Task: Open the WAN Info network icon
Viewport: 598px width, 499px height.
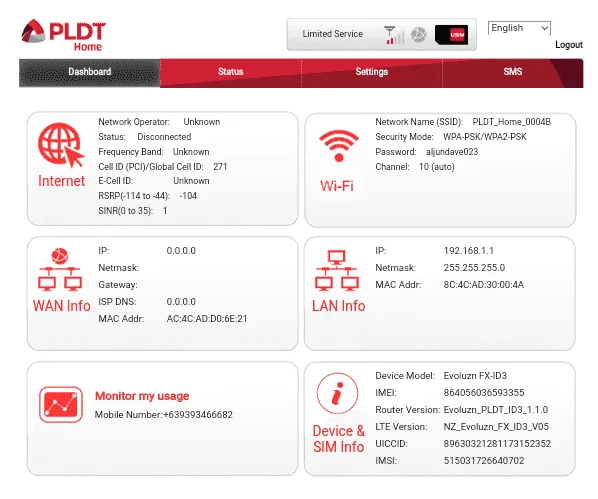Action: [x=60, y=269]
